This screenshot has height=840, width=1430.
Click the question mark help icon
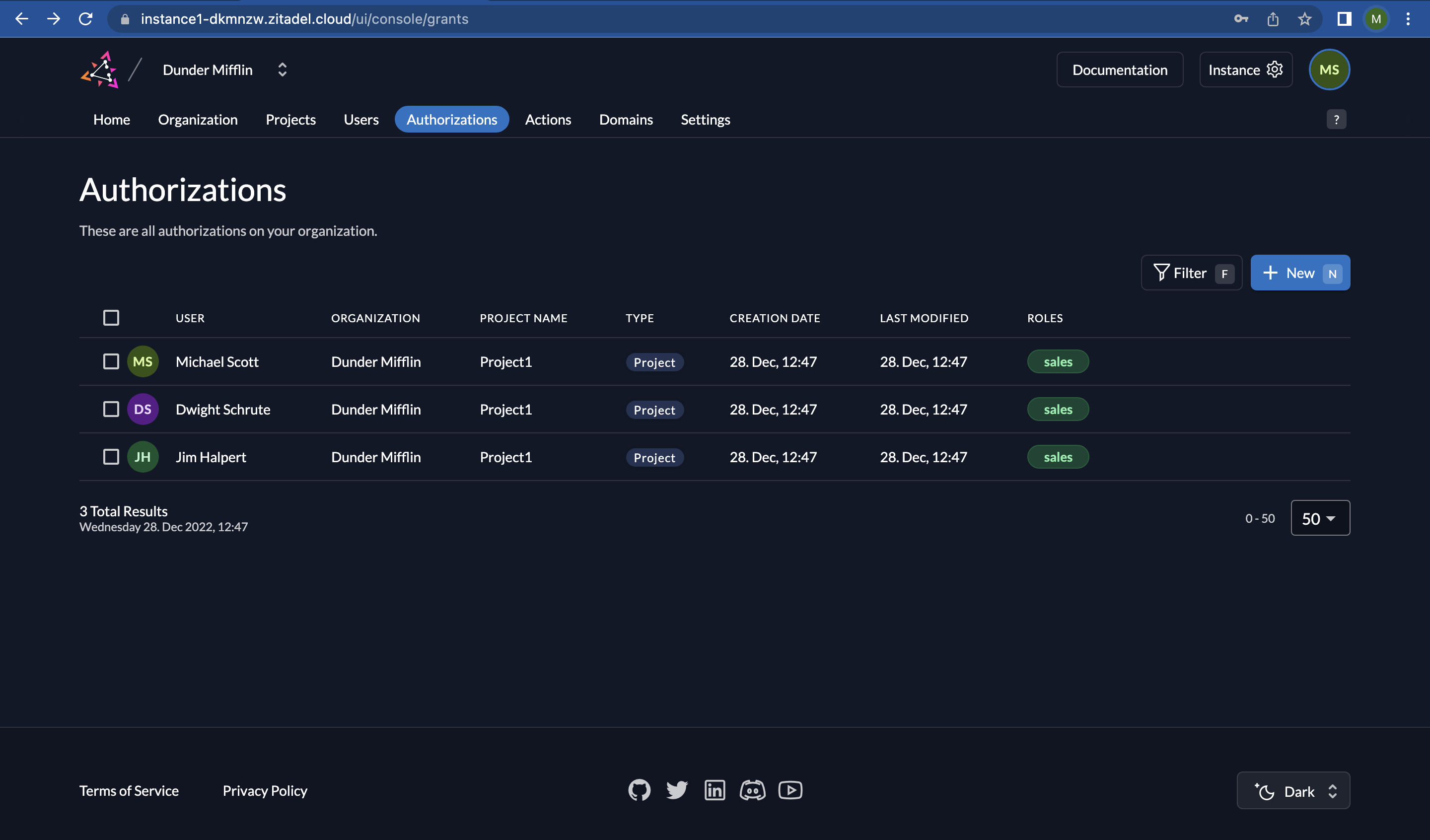pos(1336,119)
